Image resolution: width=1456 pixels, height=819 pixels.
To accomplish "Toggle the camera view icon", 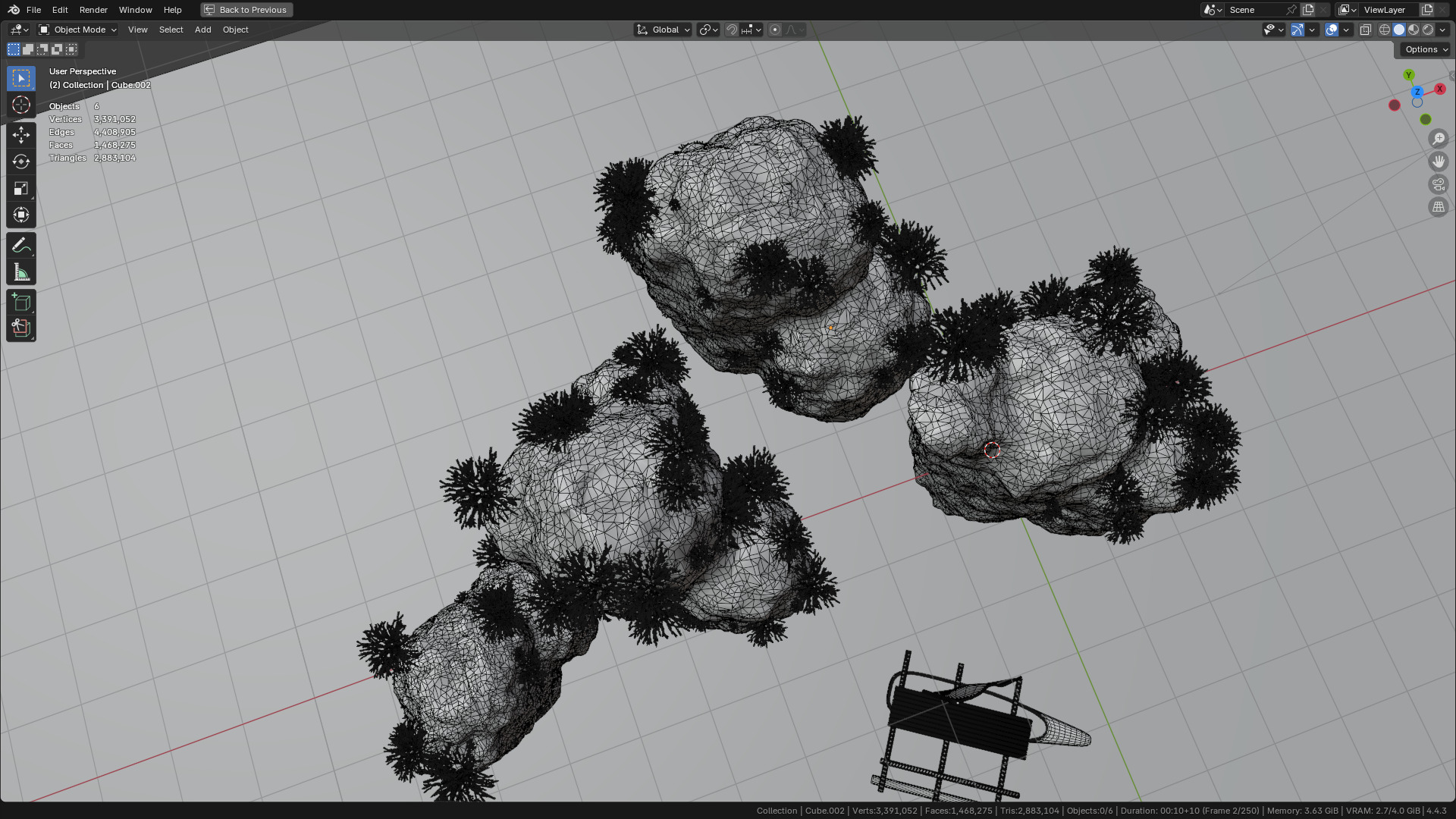I will 1439,184.
